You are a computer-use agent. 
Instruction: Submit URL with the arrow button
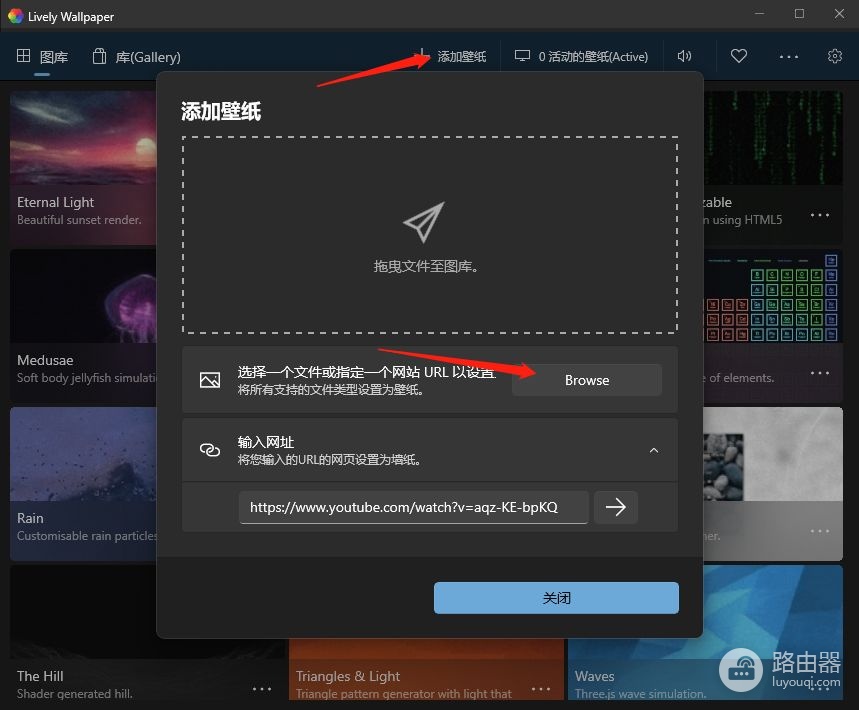point(616,507)
